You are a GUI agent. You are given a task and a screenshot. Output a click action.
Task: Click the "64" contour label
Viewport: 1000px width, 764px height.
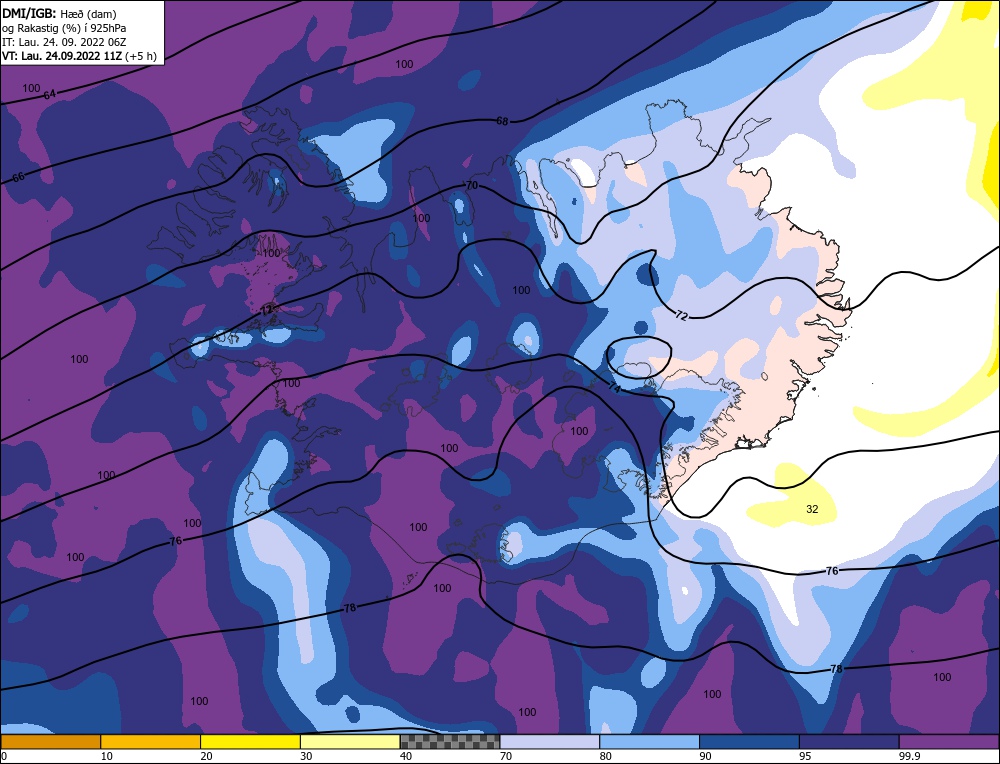point(50,94)
